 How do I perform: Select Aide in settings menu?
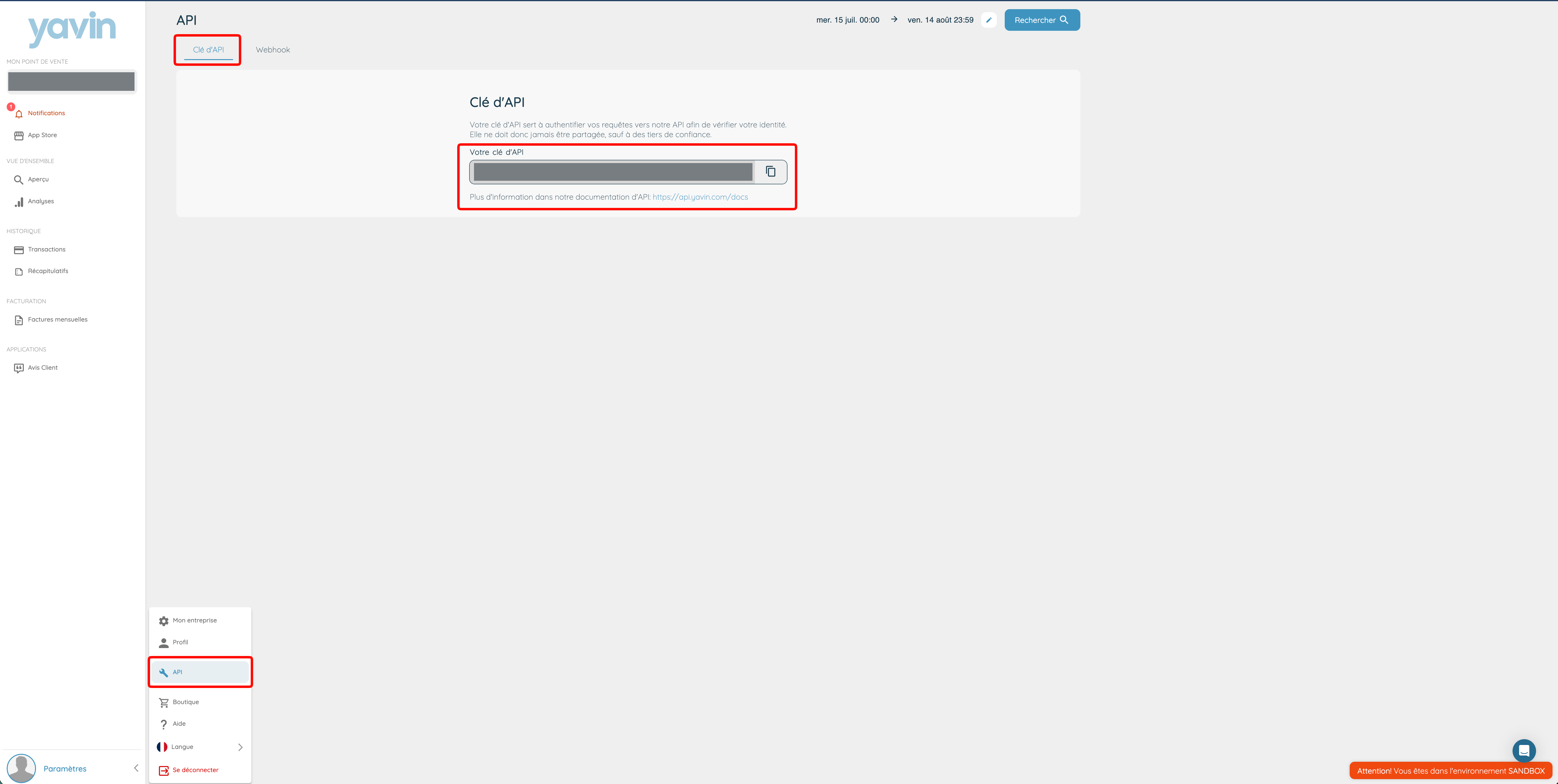tap(200, 724)
